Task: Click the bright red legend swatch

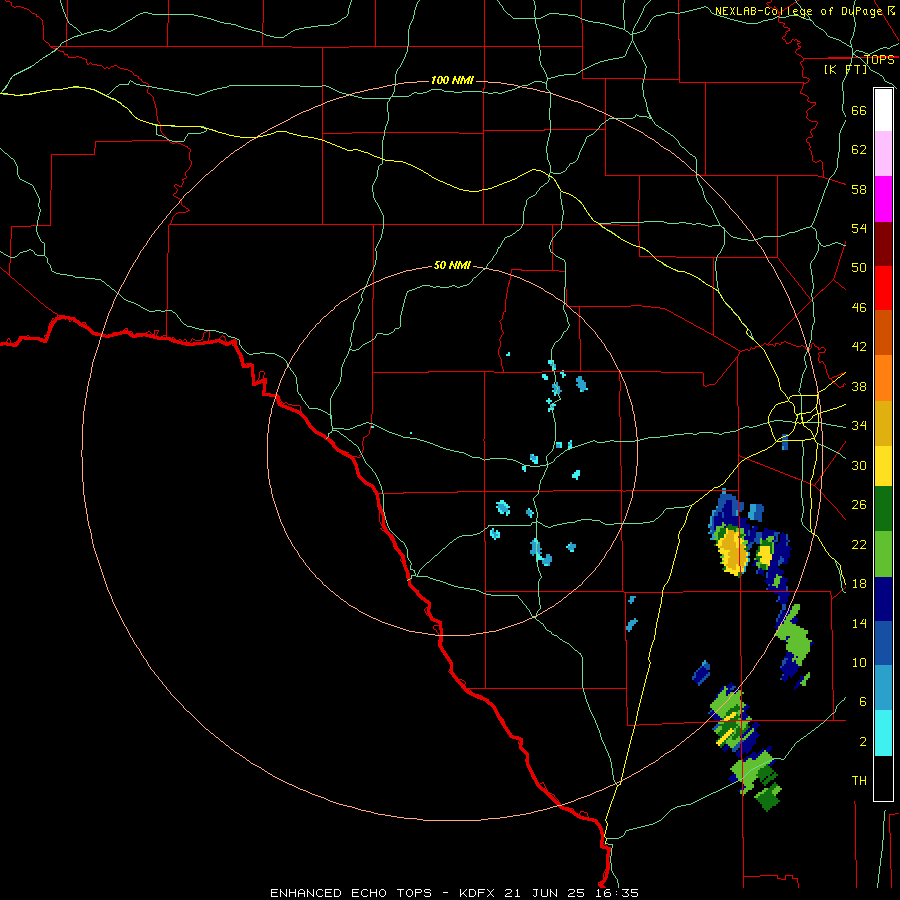Action: (x=883, y=288)
